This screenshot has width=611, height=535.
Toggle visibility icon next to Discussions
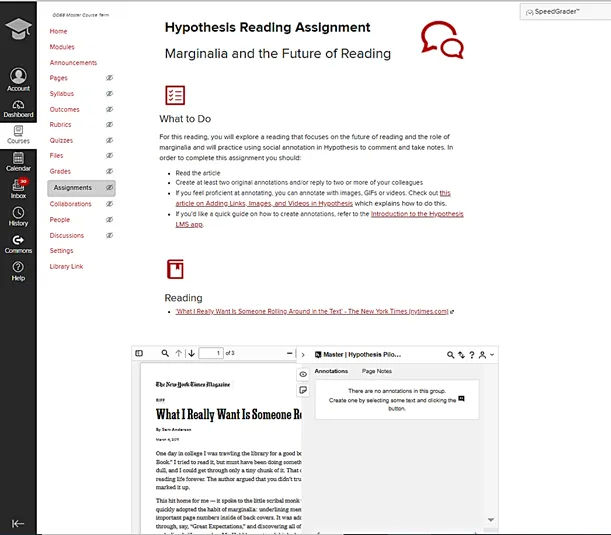pyautogui.click(x=109, y=235)
